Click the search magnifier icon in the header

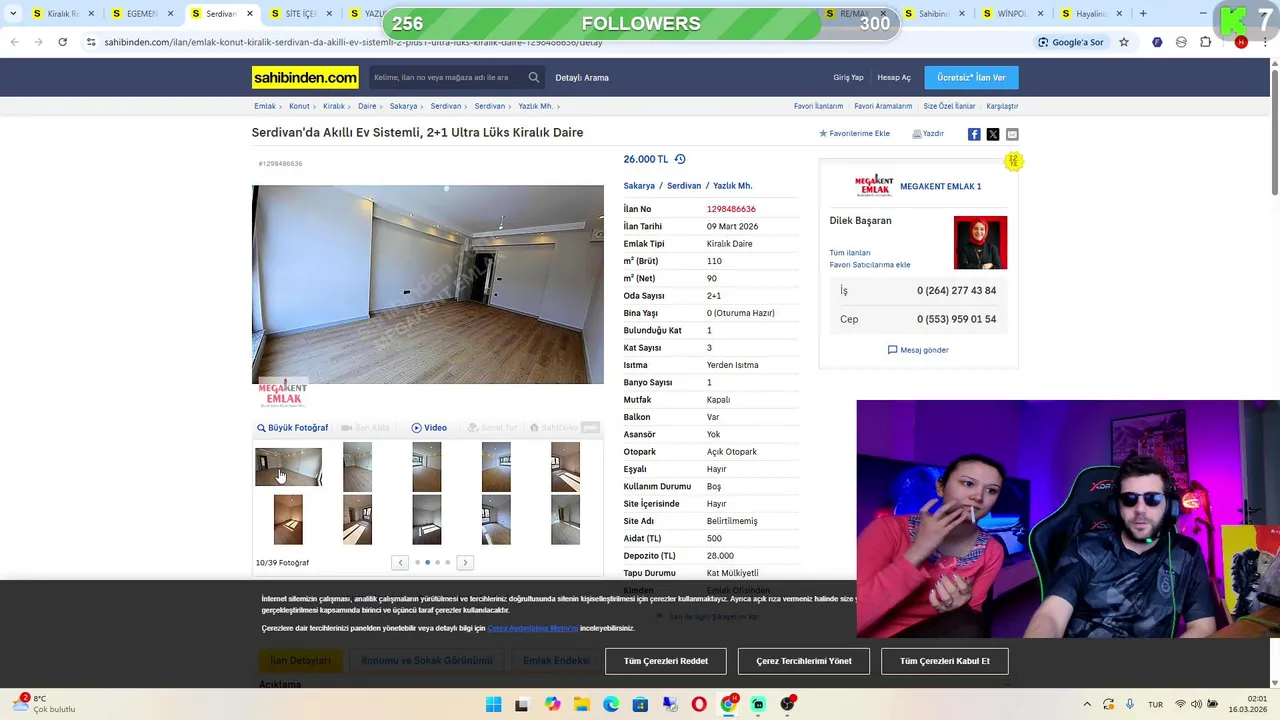[534, 77]
